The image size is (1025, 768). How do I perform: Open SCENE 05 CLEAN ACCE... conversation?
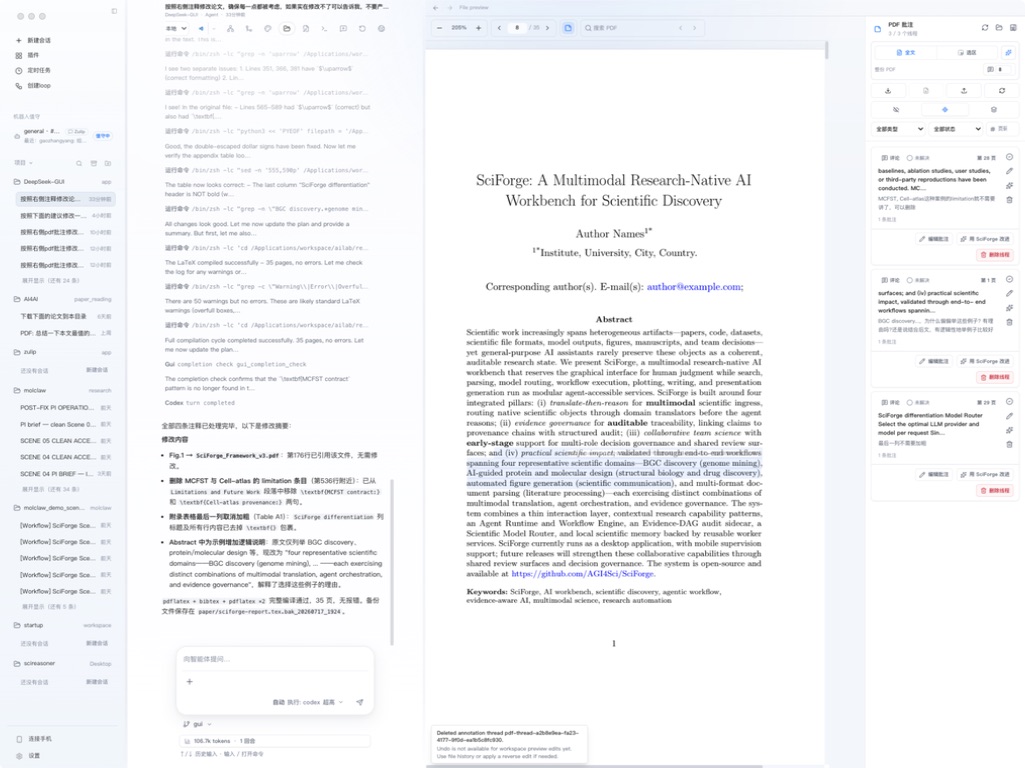coord(65,441)
